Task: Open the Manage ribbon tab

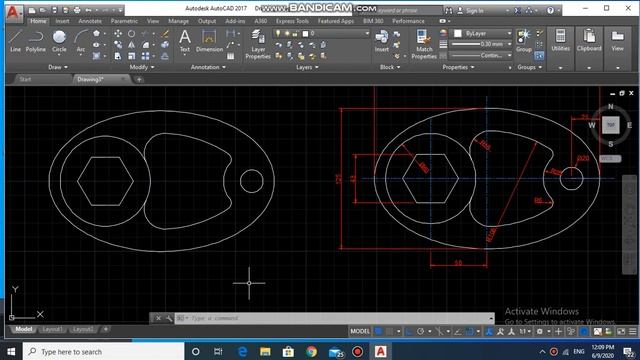Action: (178, 21)
